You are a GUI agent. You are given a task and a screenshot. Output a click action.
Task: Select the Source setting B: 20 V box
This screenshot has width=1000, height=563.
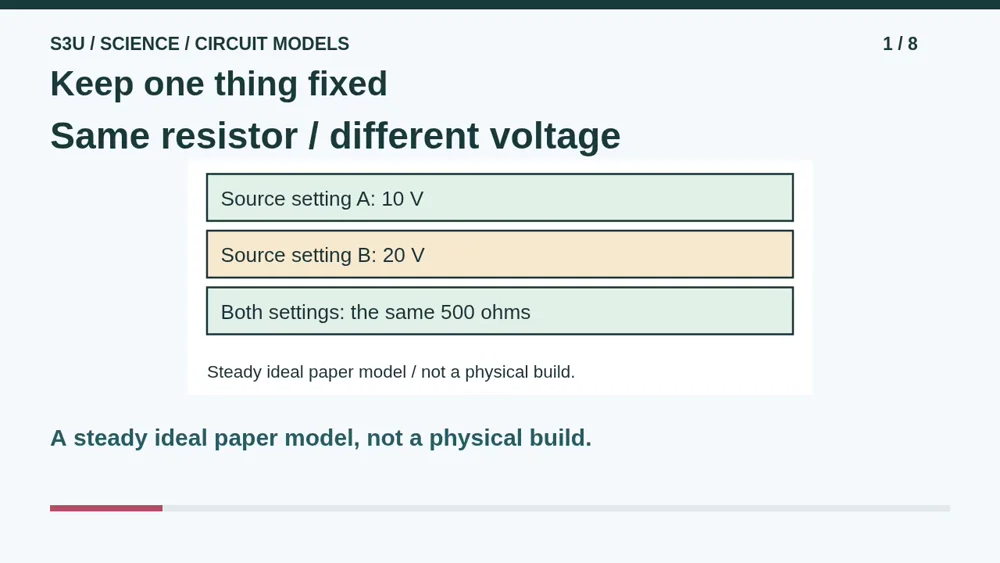[499, 254]
